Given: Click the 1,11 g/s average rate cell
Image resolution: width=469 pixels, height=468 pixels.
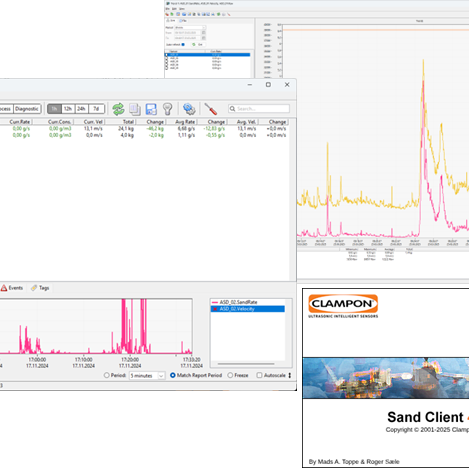Looking at the screenshot, I should (186, 135).
